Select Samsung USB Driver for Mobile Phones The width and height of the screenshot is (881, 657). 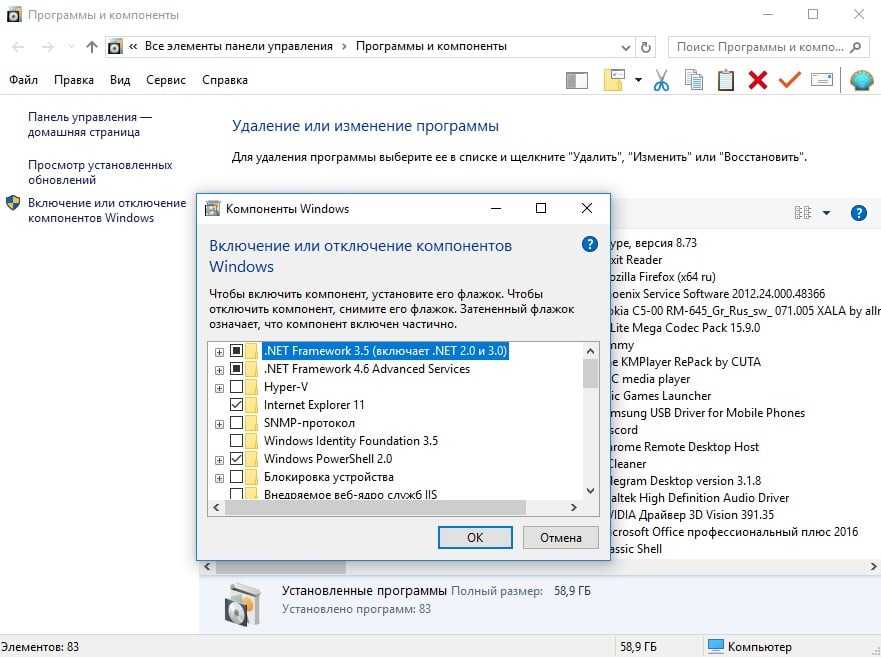coord(708,413)
